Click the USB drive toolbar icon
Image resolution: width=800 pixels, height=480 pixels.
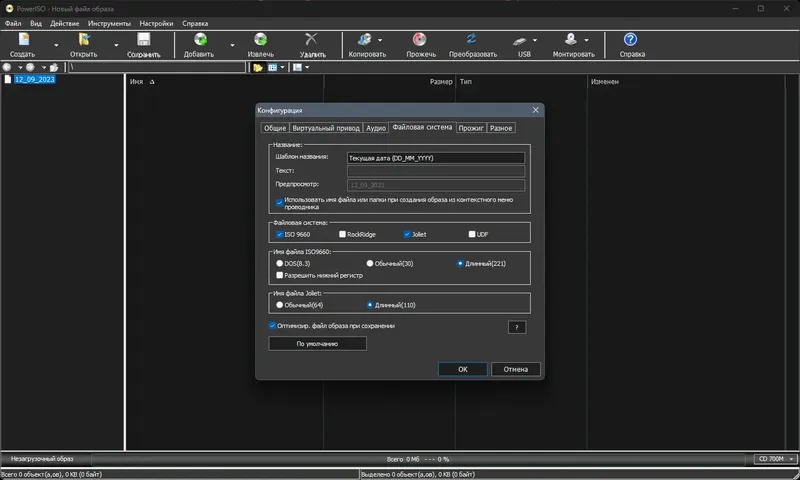coord(520,40)
